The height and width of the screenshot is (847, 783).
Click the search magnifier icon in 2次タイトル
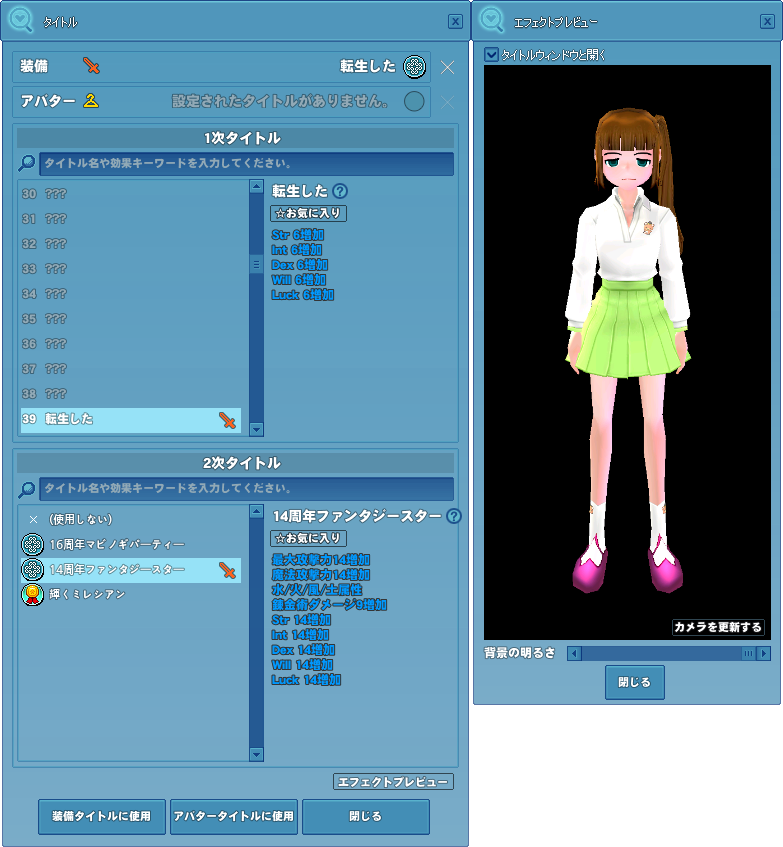[x=26, y=489]
